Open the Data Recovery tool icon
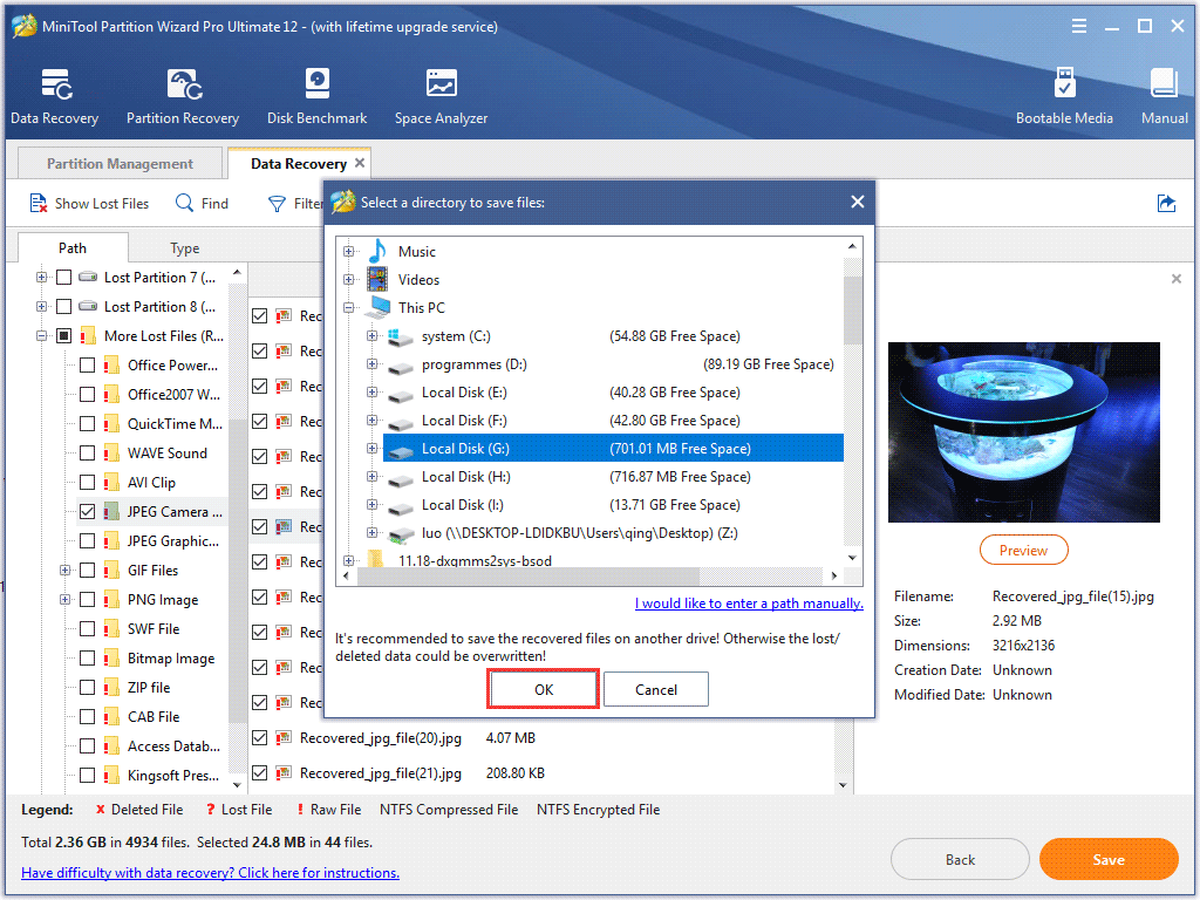The image size is (1200, 900). coord(54,86)
